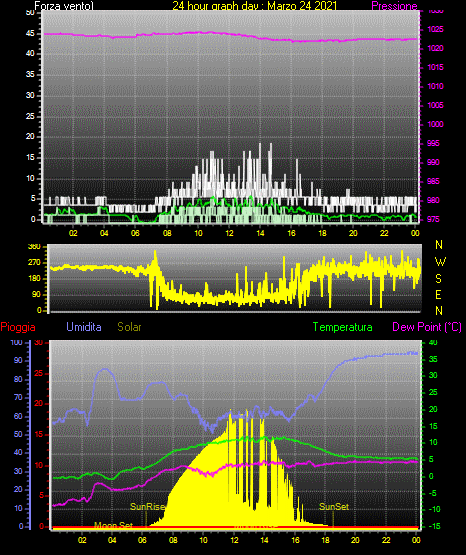
Task: Select the Pioggia legend label
Action: pyautogui.click(x=18, y=327)
